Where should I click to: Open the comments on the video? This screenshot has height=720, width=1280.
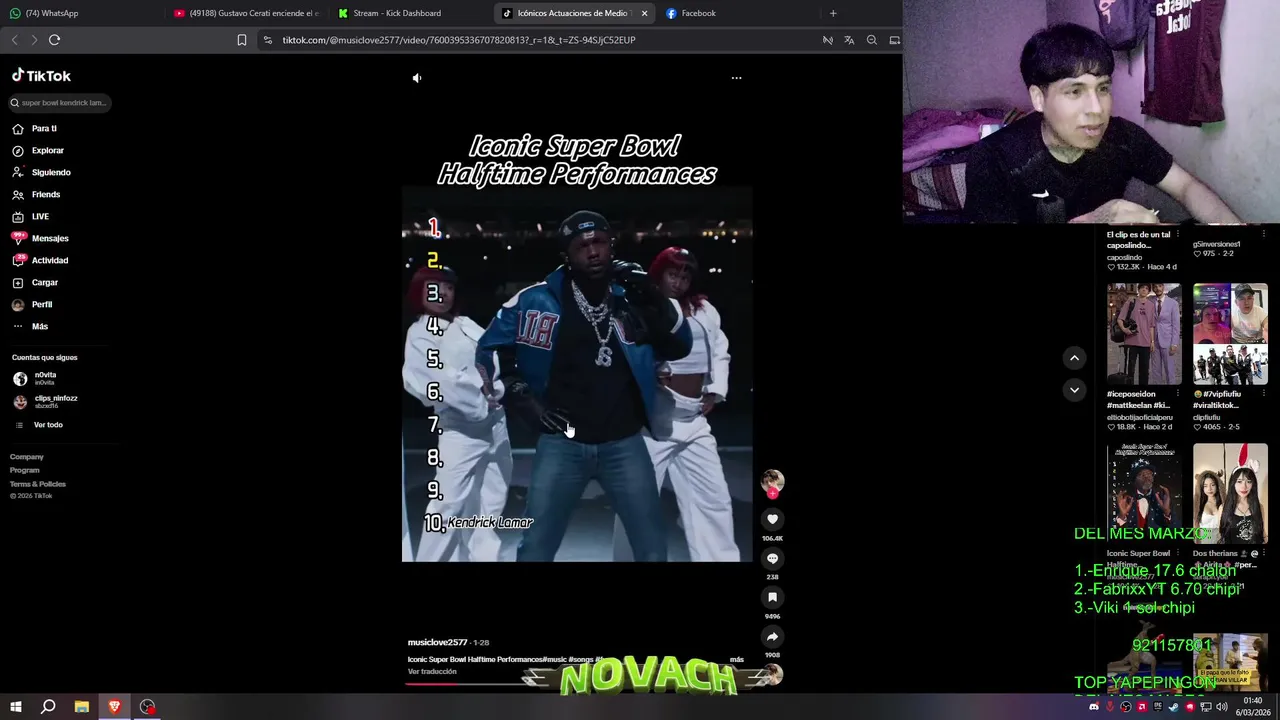(x=772, y=558)
